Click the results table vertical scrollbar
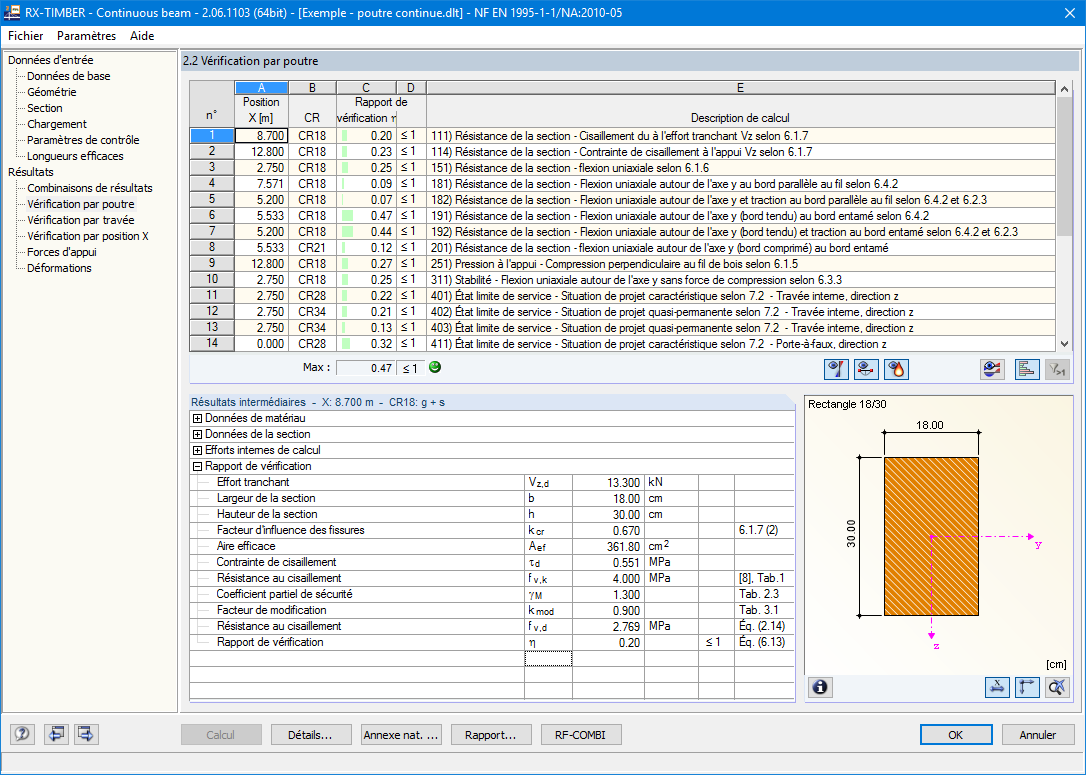Screen dimensions: 1086x775 (x=1065, y=216)
